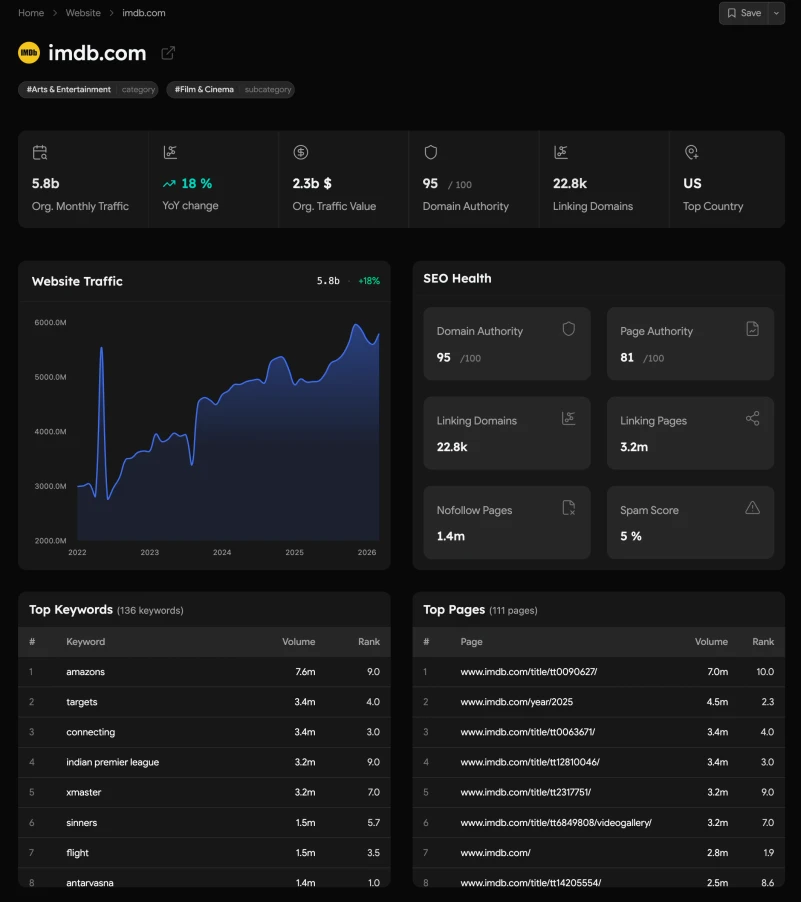Open the www.imdb.com/ homepage row

(x=598, y=853)
